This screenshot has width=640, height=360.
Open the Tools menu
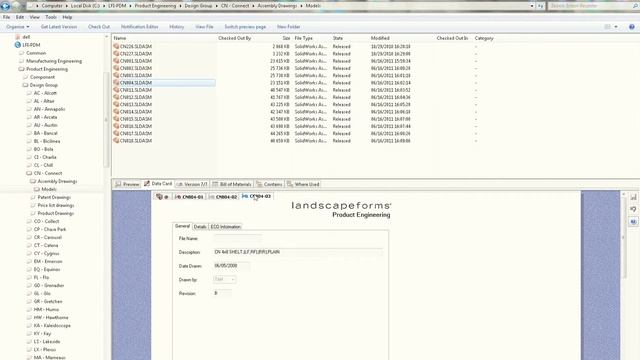click(51, 17)
